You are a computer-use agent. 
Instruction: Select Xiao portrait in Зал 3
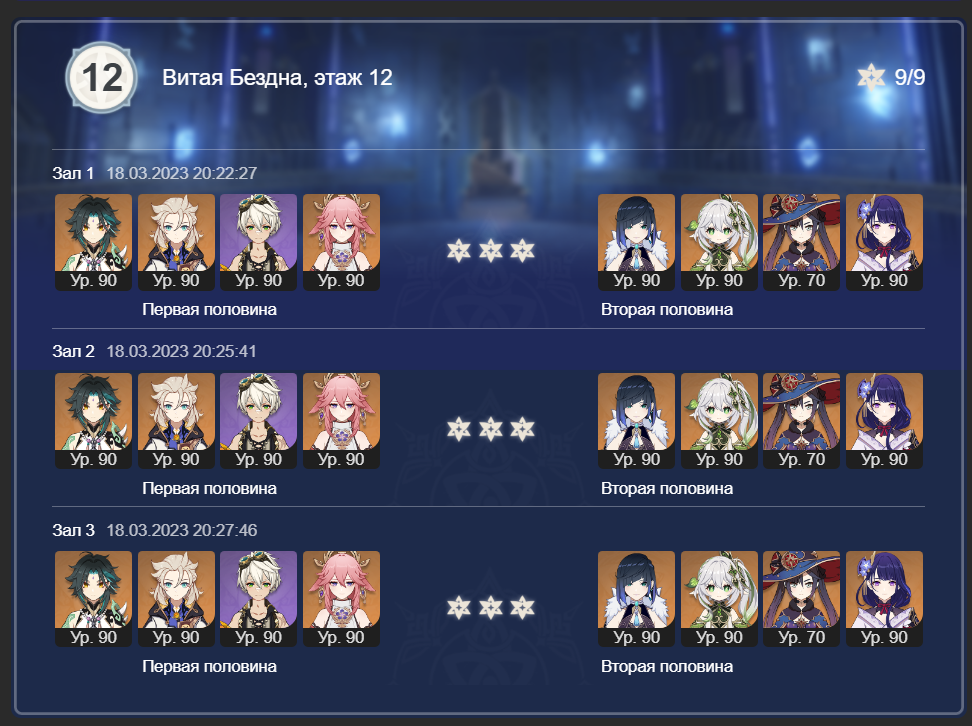click(94, 599)
